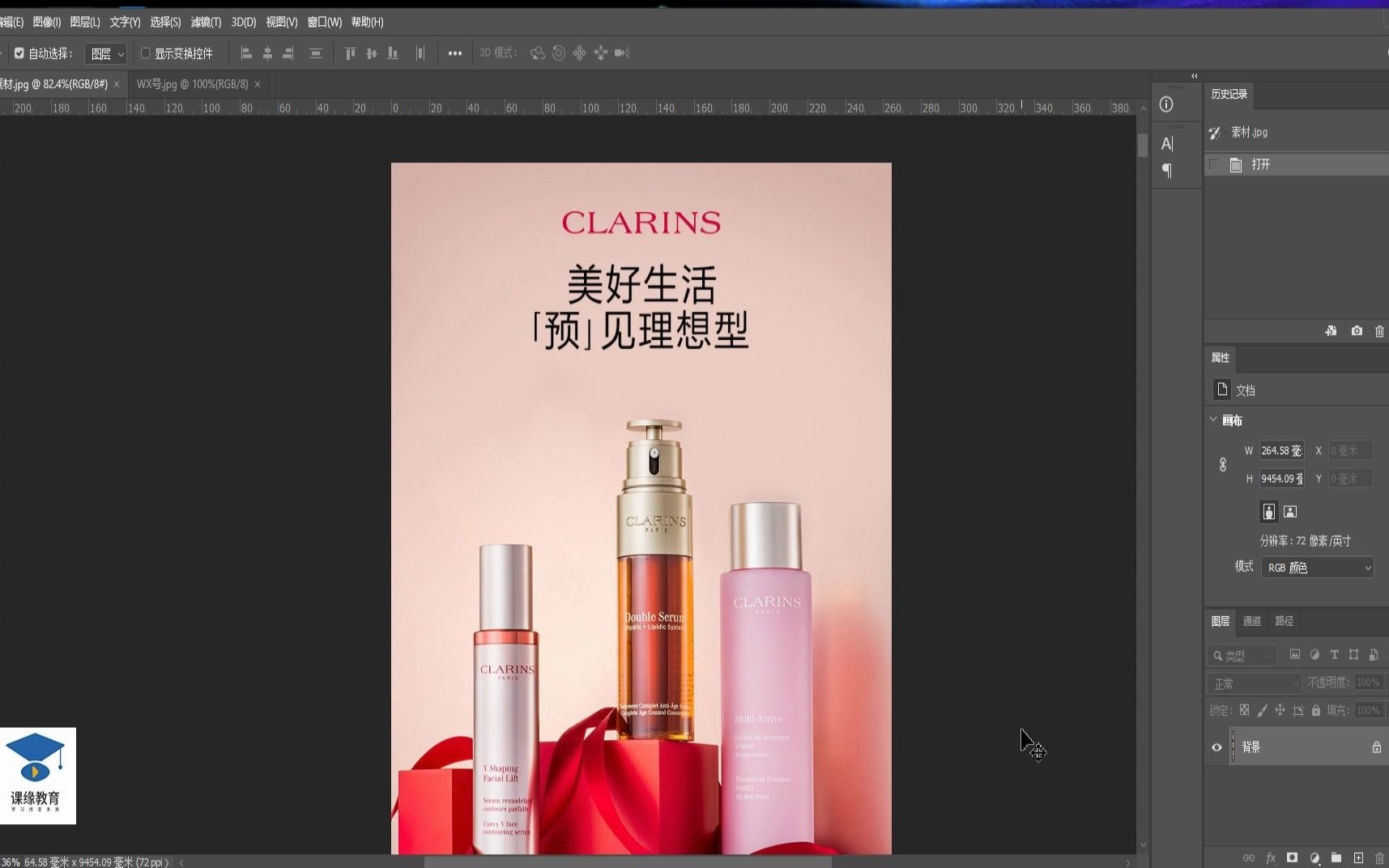Open more align options (three dots)

click(455, 53)
